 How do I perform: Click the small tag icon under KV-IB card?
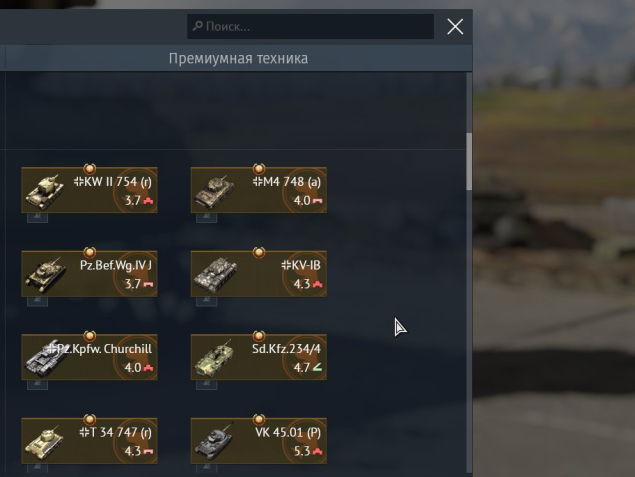(x=207, y=301)
